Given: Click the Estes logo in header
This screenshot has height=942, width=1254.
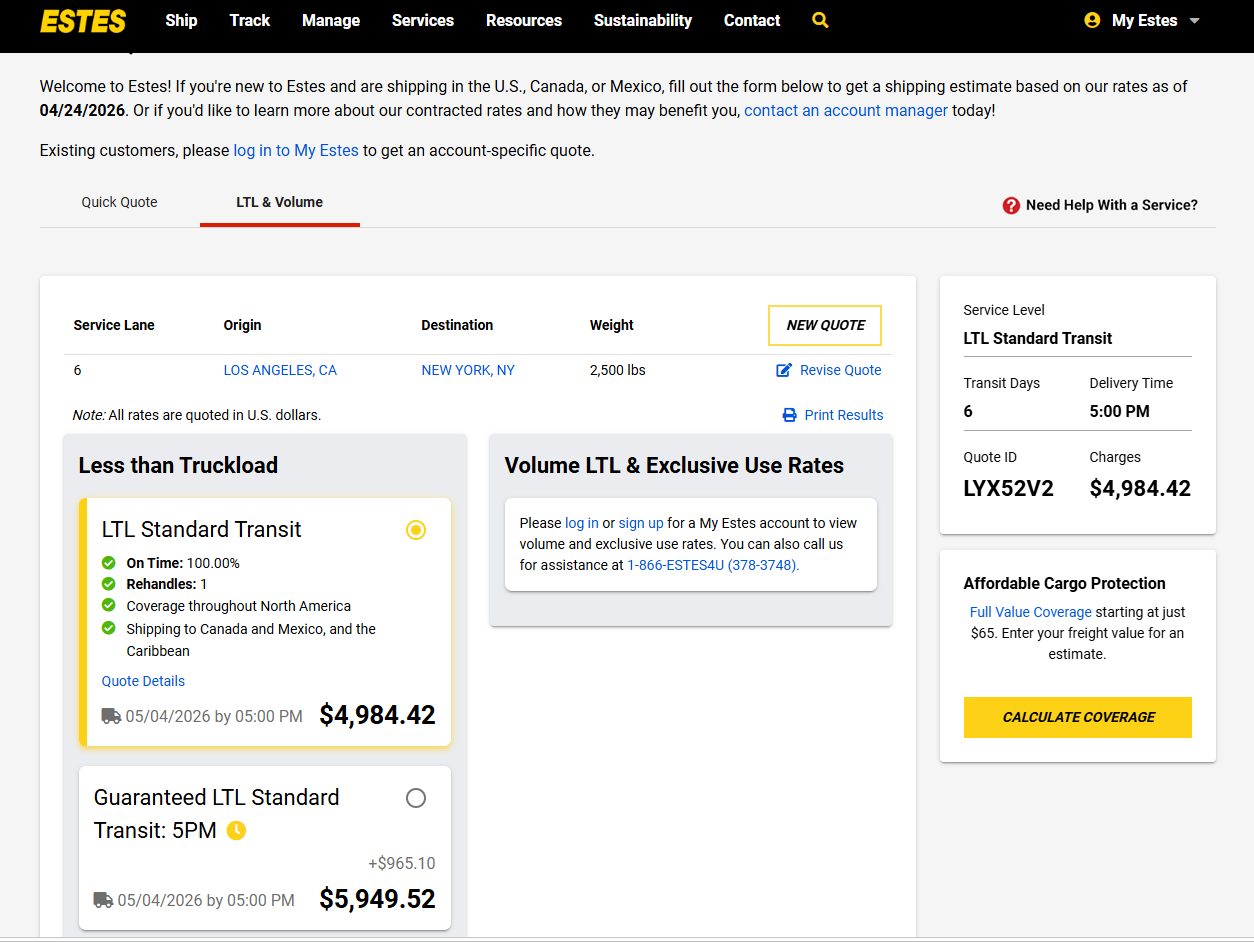Looking at the screenshot, I should 83,20.
